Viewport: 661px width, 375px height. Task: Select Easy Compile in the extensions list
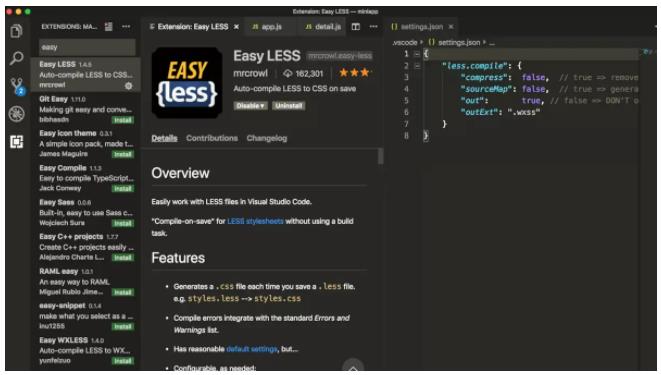coord(86,178)
